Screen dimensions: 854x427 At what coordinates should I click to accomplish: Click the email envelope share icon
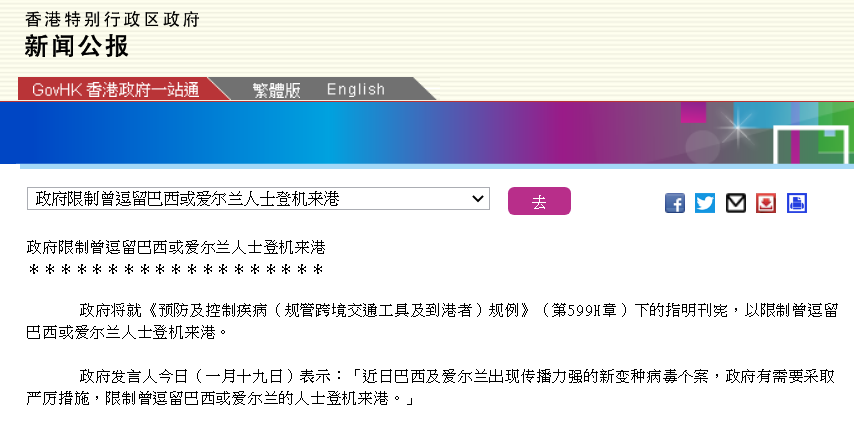coord(736,203)
